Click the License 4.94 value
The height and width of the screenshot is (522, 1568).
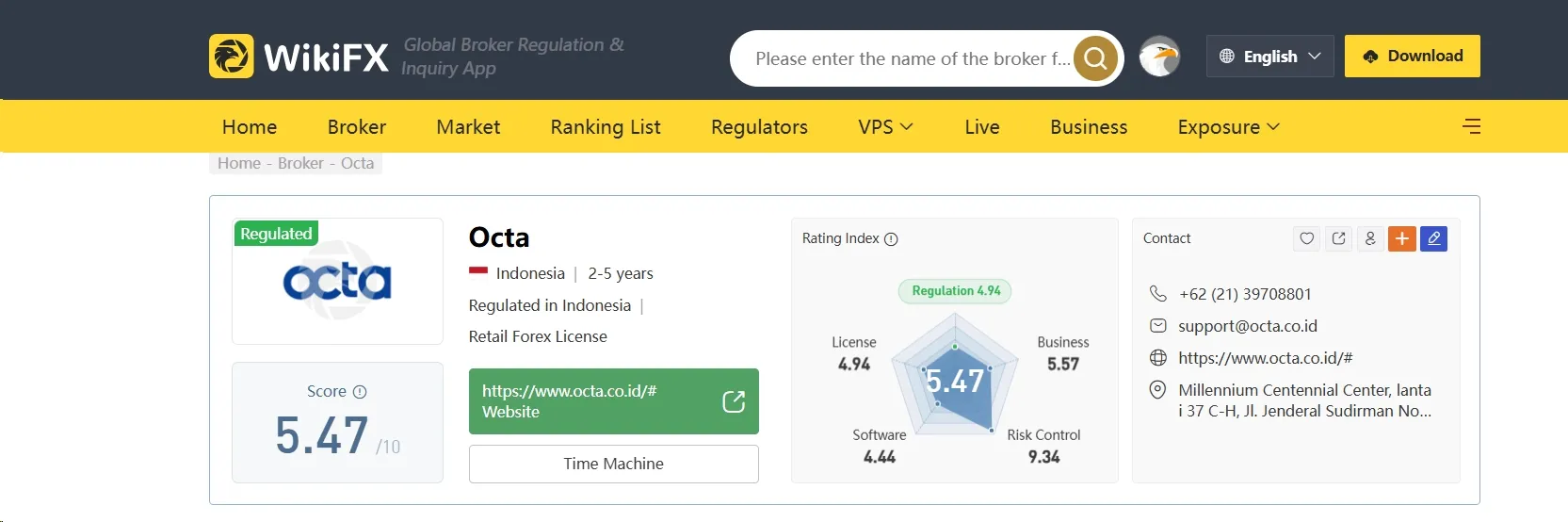pyautogui.click(x=854, y=365)
